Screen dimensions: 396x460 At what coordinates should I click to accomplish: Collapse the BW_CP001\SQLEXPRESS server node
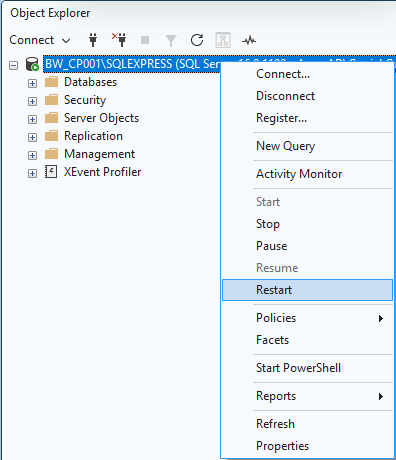[x=13, y=65]
